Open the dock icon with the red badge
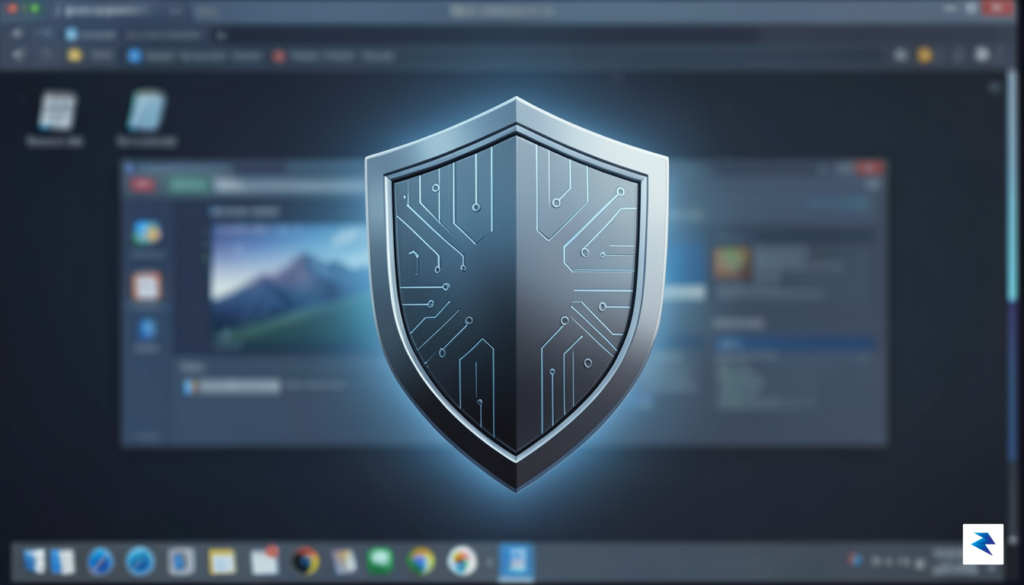 click(x=264, y=561)
